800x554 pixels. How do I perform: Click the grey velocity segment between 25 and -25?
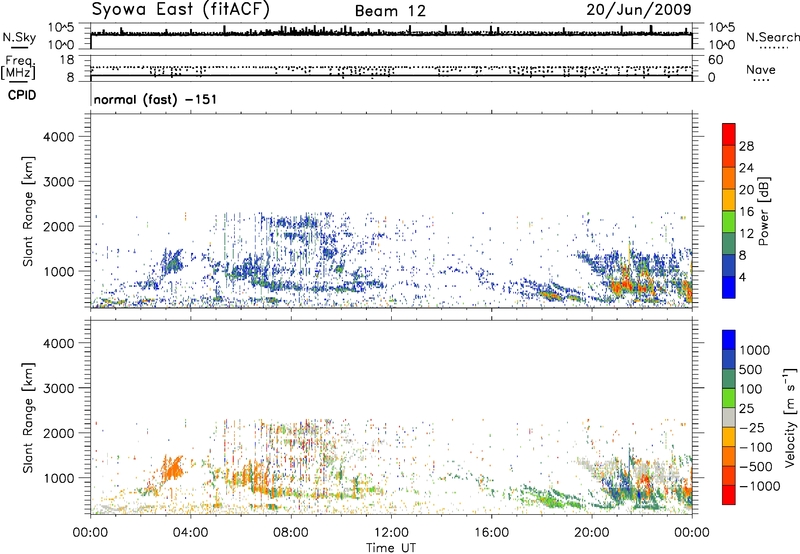pyautogui.click(x=729, y=417)
